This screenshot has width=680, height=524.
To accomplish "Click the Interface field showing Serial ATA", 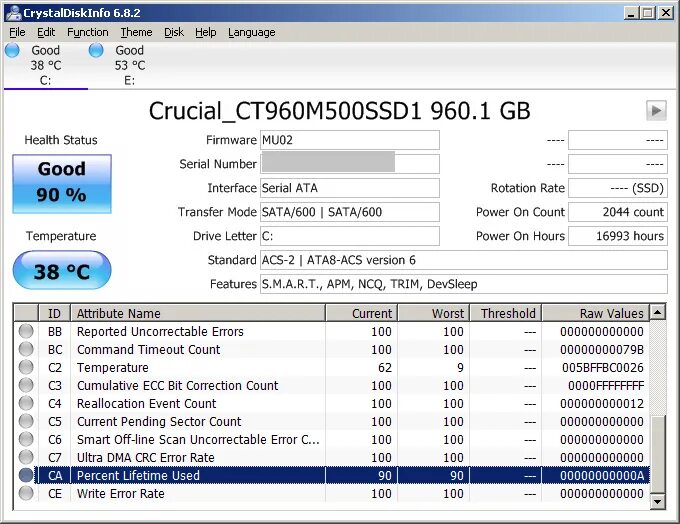I will pyautogui.click(x=350, y=188).
